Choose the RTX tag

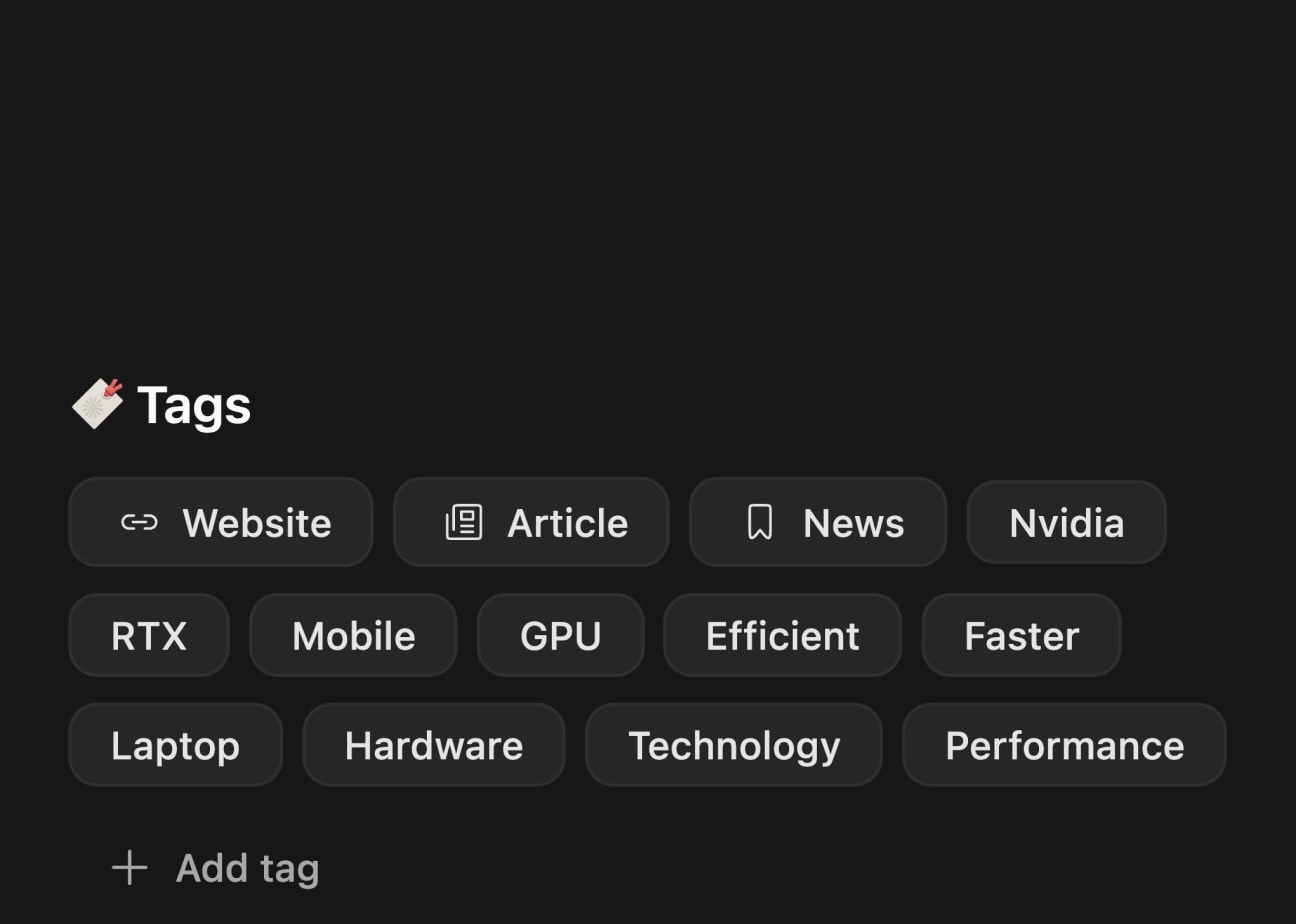coord(149,636)
